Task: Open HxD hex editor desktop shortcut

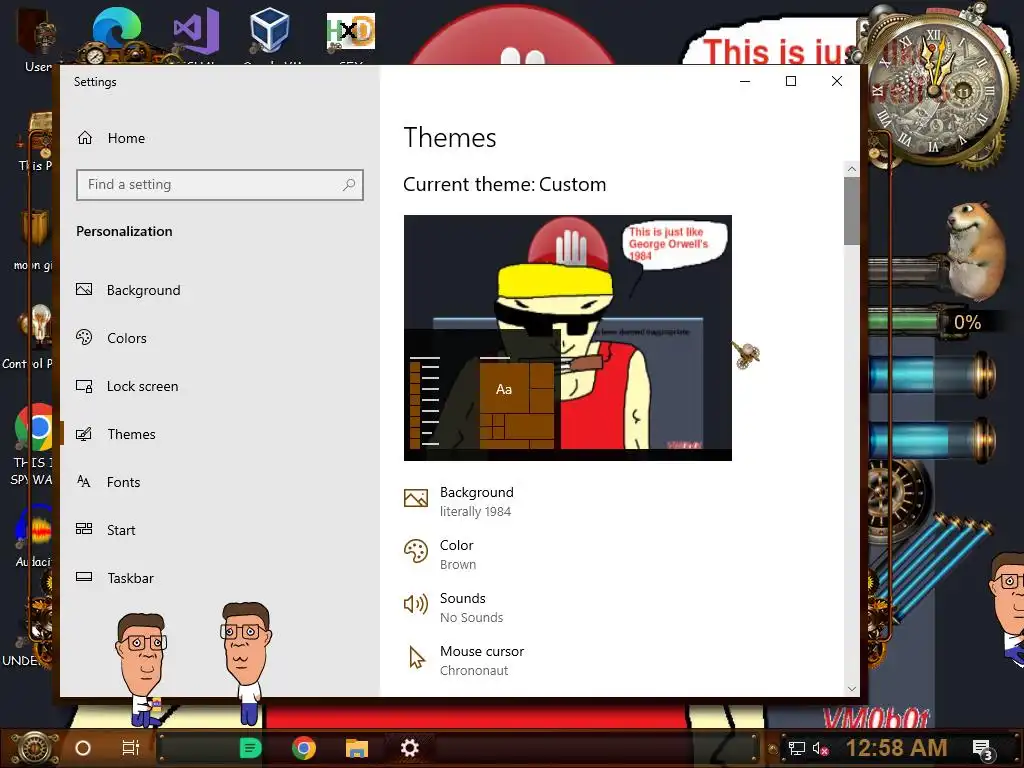Action: pyautogui.click(x=351, y=34)
